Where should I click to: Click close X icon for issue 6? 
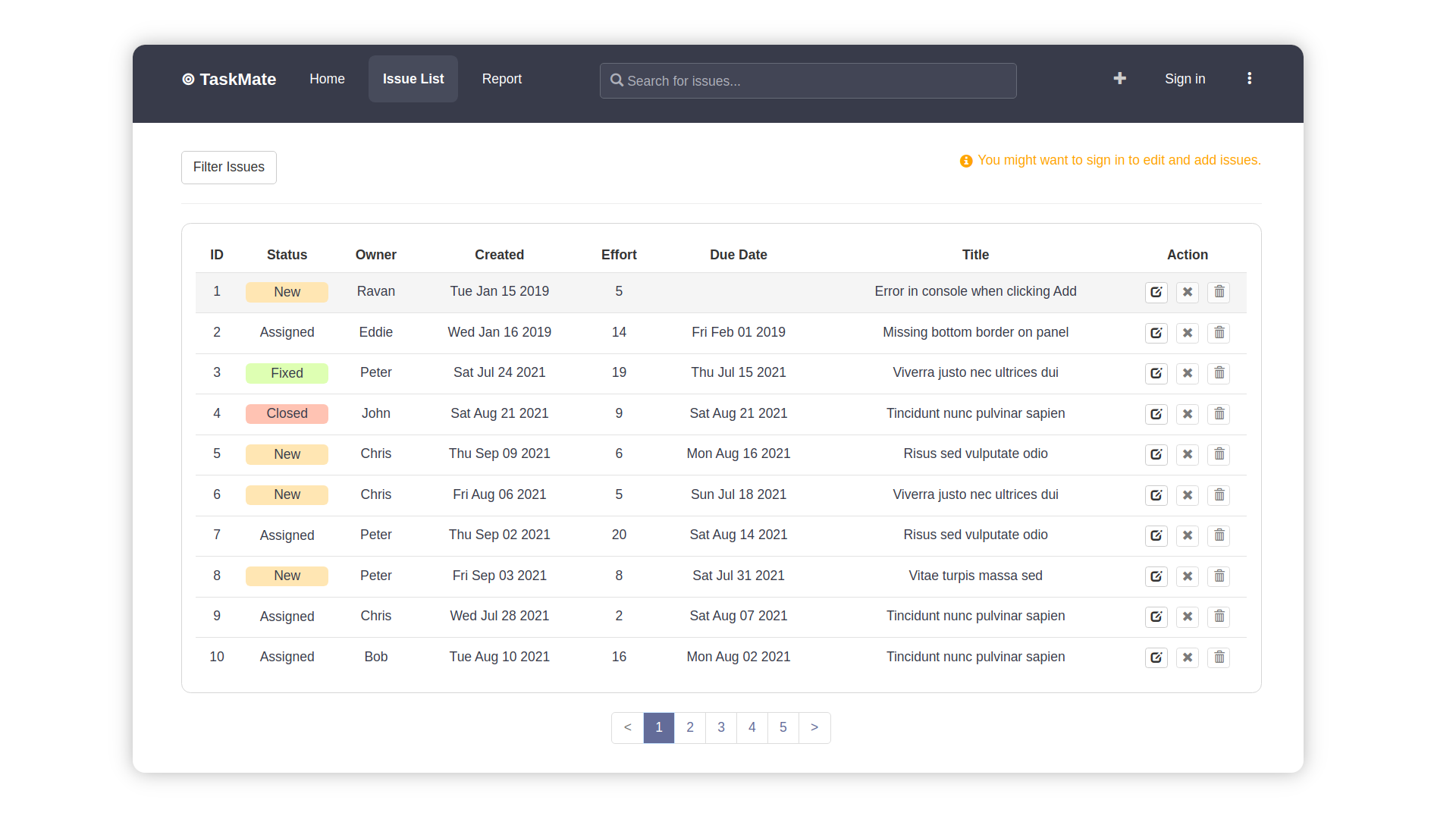1187,495
